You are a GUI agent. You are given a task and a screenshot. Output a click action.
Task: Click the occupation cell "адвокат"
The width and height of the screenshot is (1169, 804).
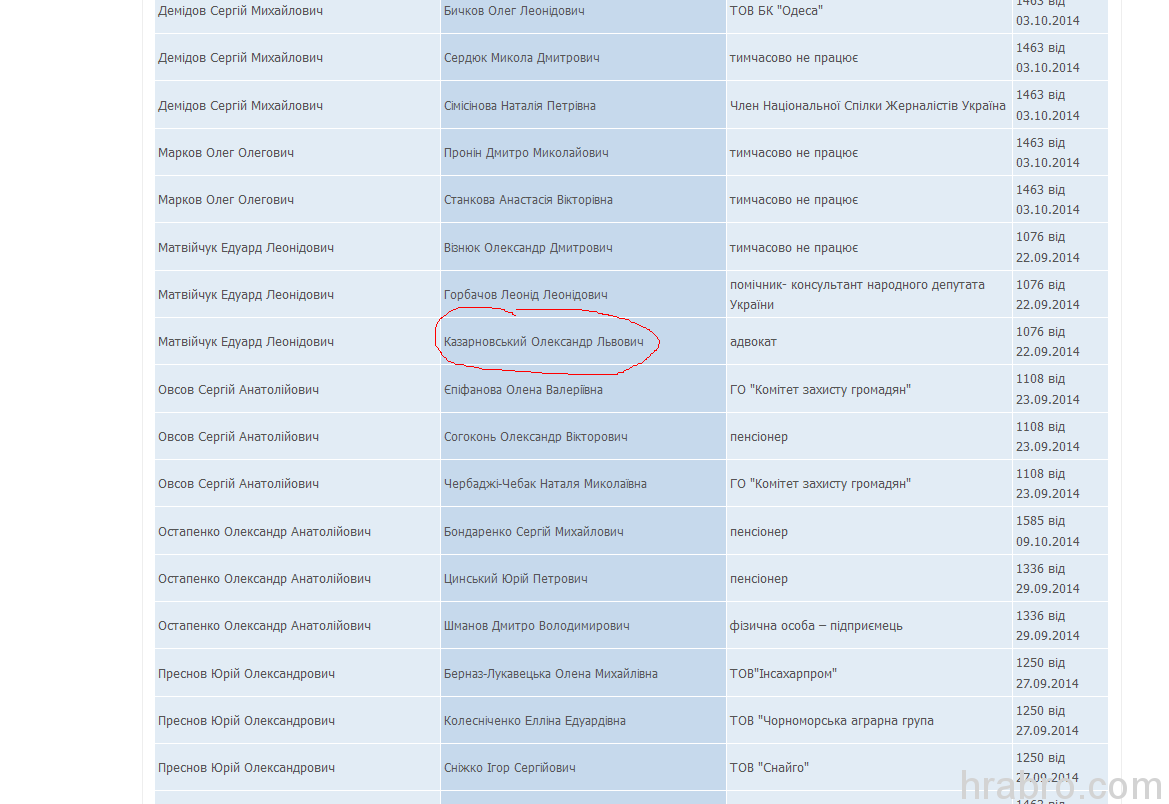(x=753, y=342)
